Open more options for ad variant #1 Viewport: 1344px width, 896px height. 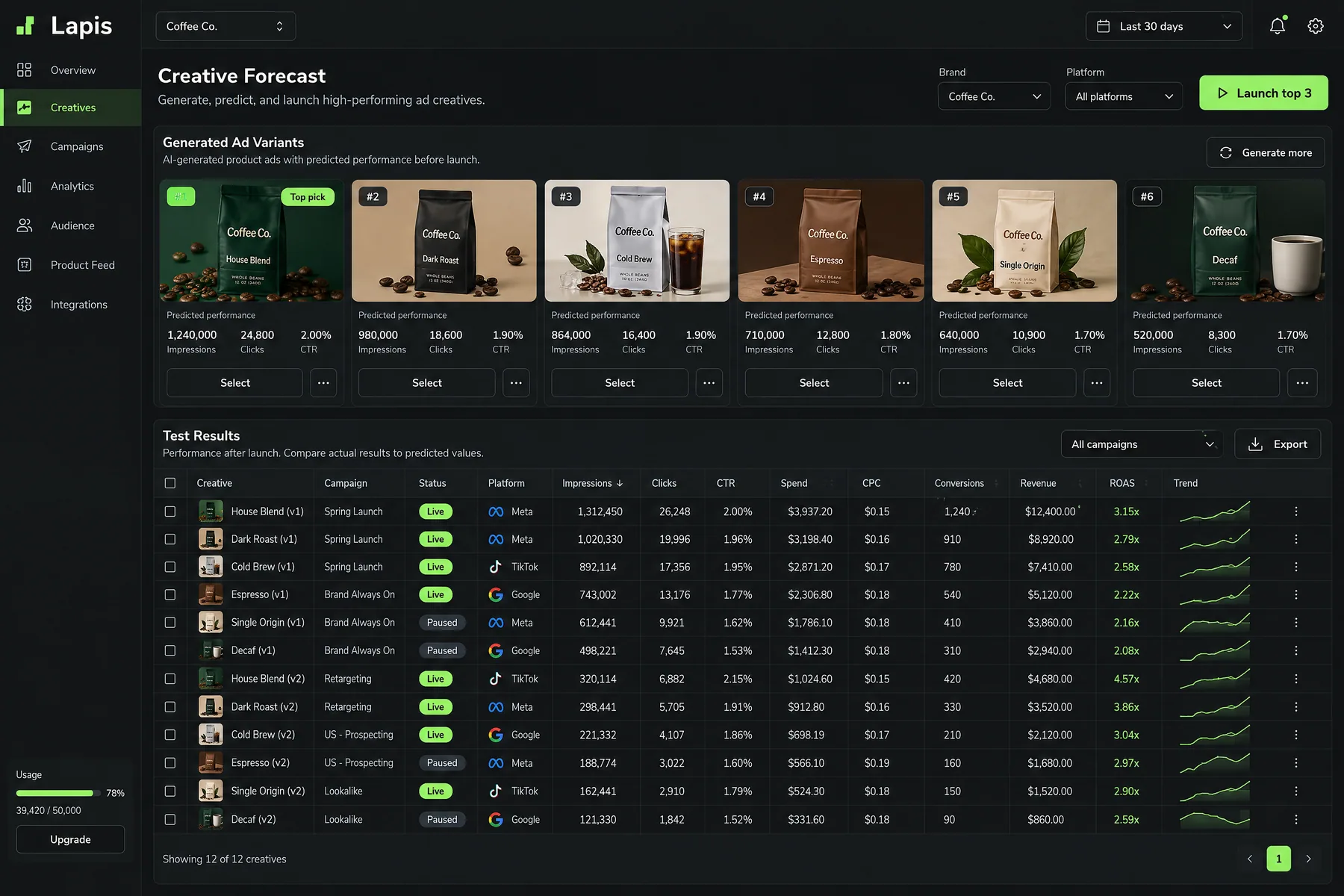323,383
